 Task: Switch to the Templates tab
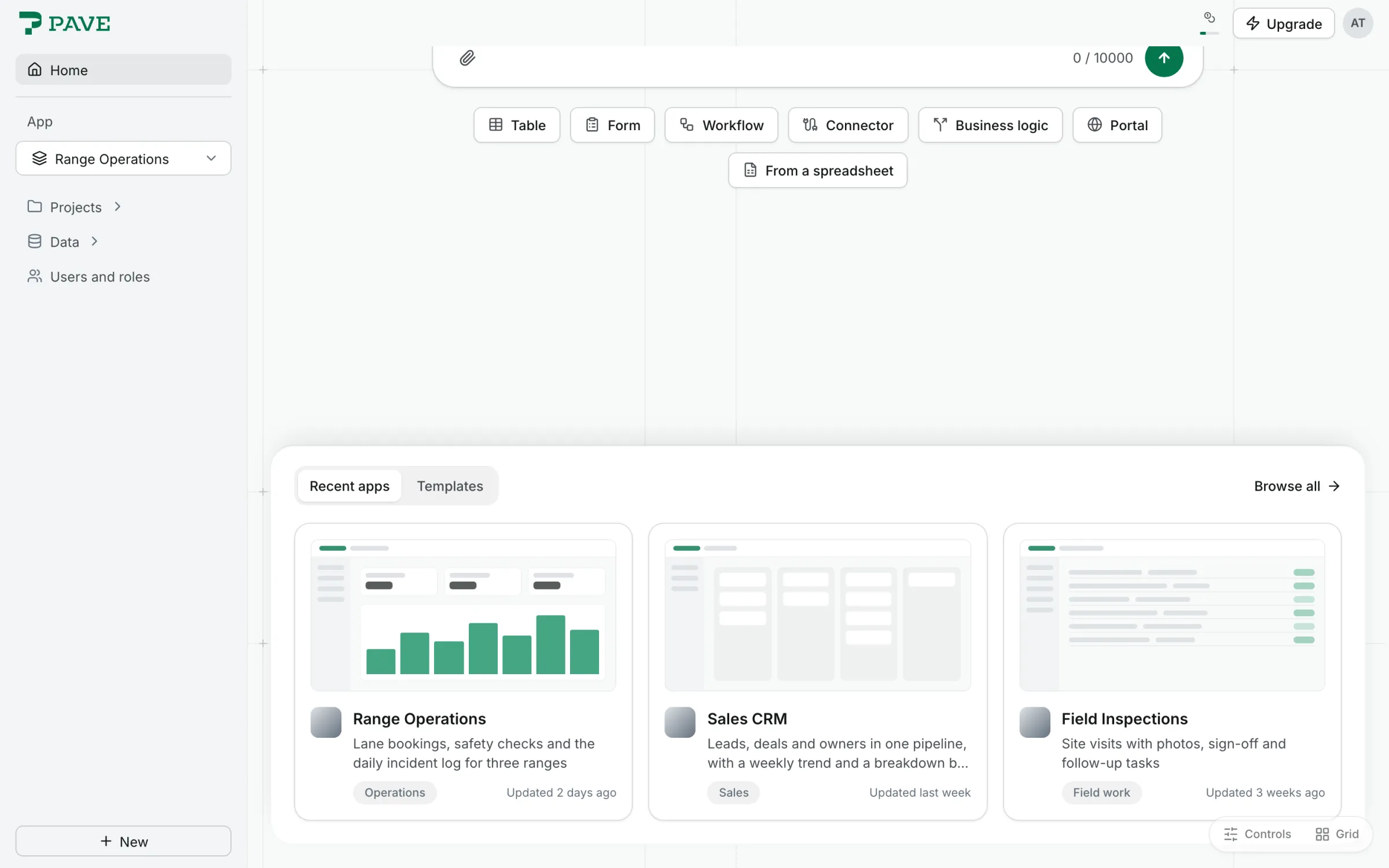click(450, 486)
